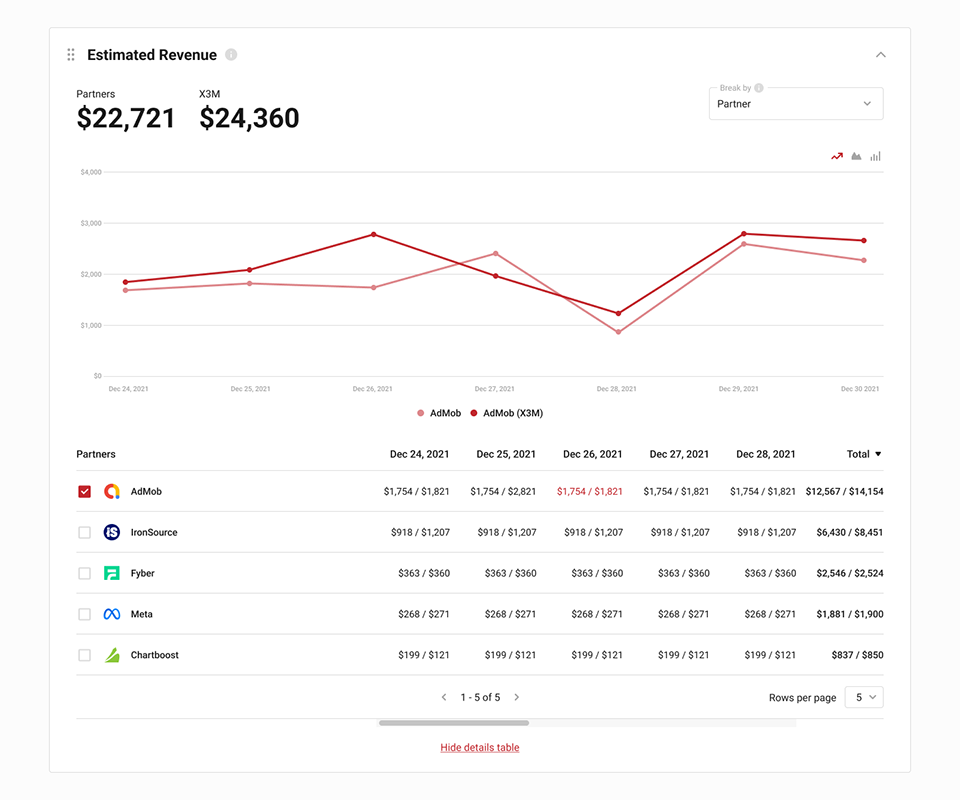Image resolution: width=960 pixels, height=800 pixels.
Task: Uncheck the AdMob partner checkbox
Action: pyautogui.click(x=84, y=492)
